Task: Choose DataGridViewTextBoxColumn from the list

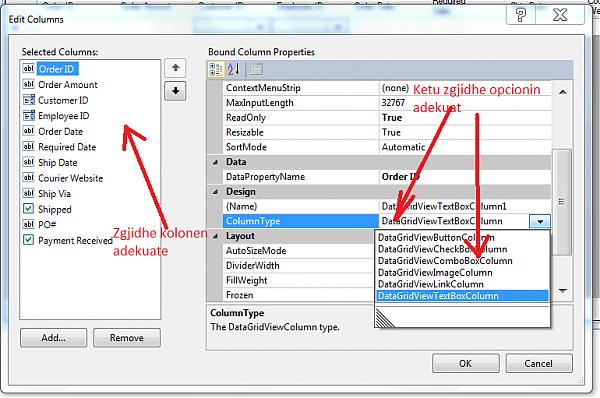Action: tap(462, 296)
